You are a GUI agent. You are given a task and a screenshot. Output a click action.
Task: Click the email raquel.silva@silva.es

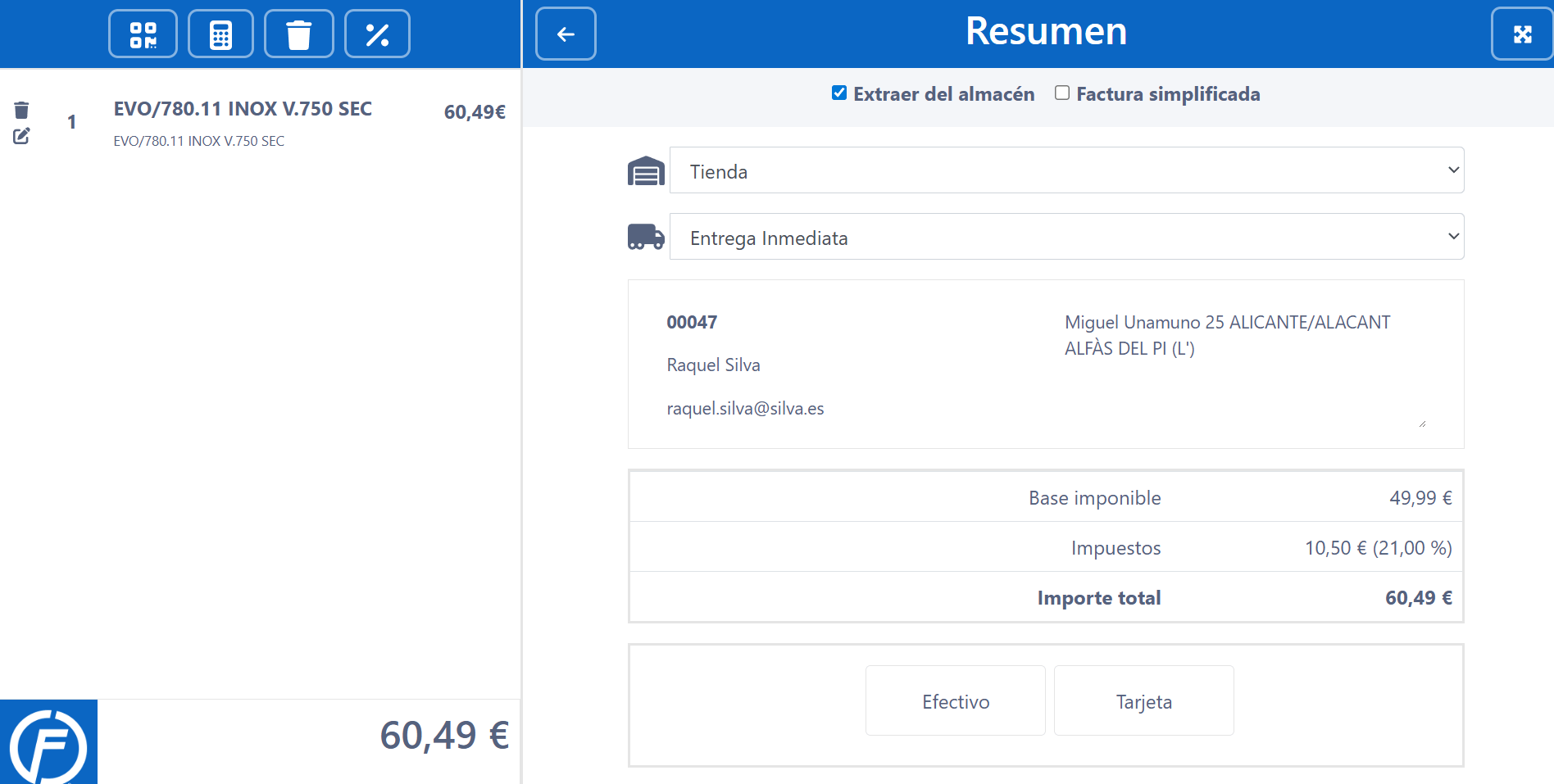point(745,409)
